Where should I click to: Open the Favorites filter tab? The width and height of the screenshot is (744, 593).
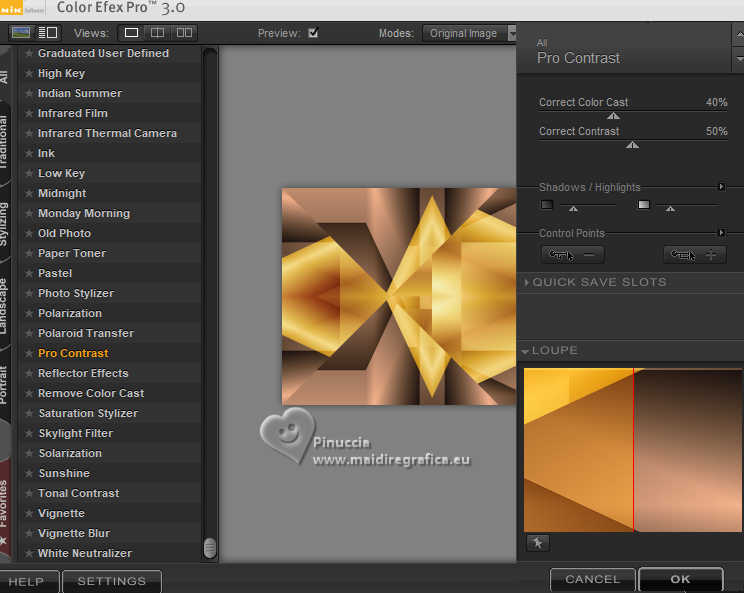(x=5, y=505)
